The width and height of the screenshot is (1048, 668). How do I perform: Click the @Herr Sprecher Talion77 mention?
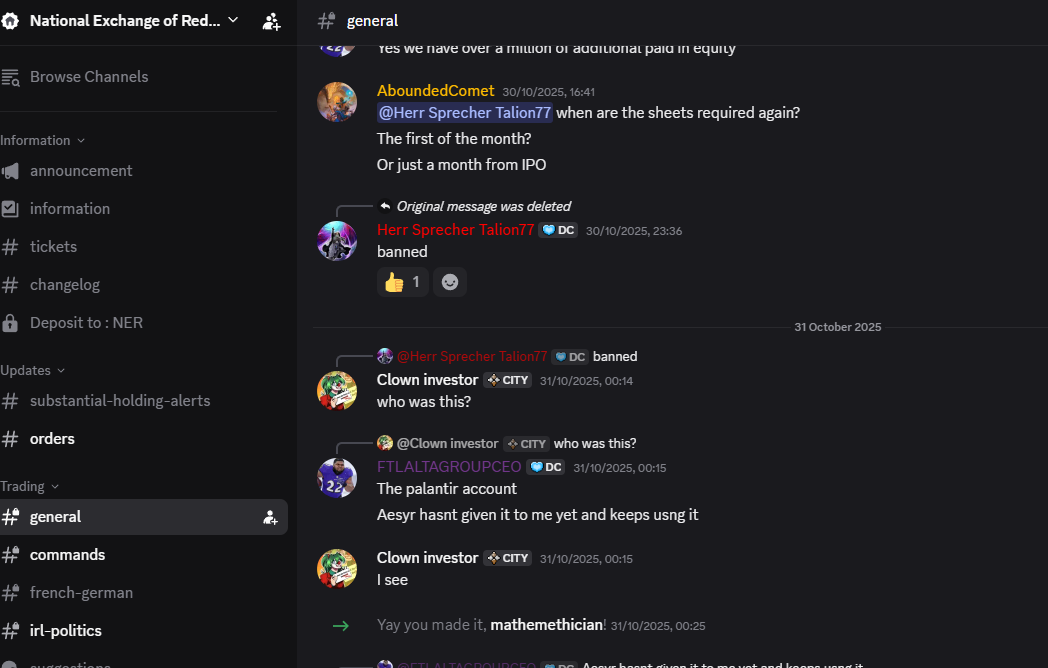[465, 113]
